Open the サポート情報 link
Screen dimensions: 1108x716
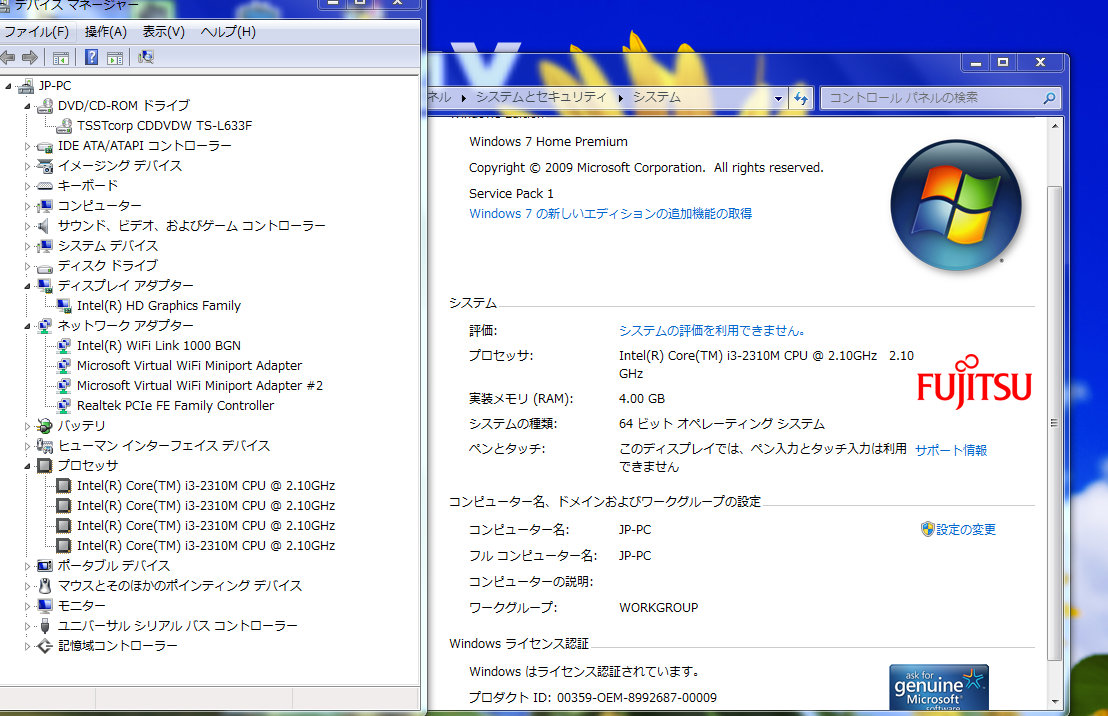[x=951, y=450]
